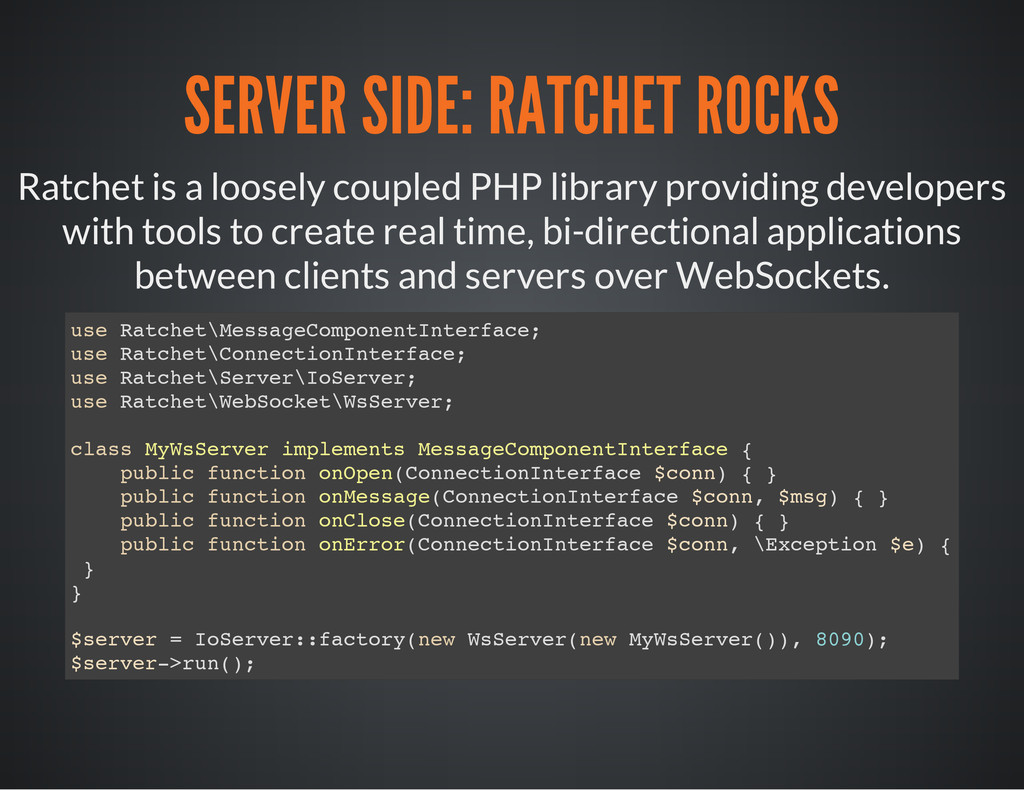The width and height of the screenshot is (1024, 790).
Task: Click the '$msg' parameter in onMessage
Action: (803, 498)
